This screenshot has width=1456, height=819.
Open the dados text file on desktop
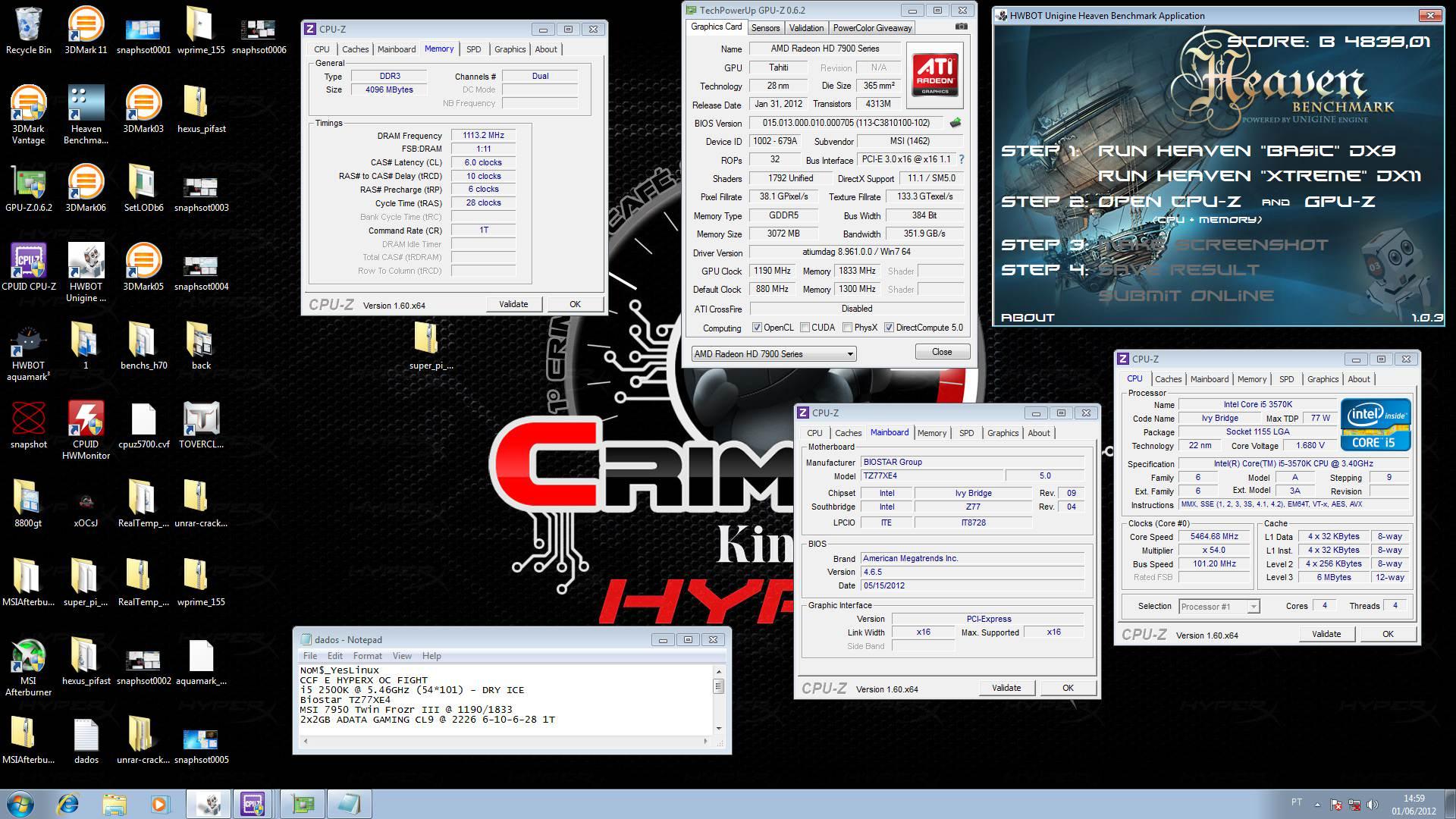click(x=86, y=739)
